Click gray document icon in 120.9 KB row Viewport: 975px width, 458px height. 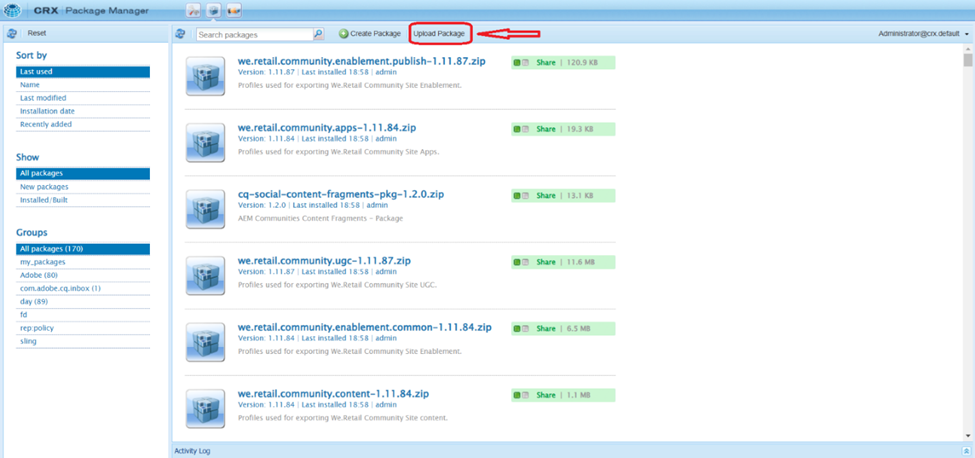[525, 62]
